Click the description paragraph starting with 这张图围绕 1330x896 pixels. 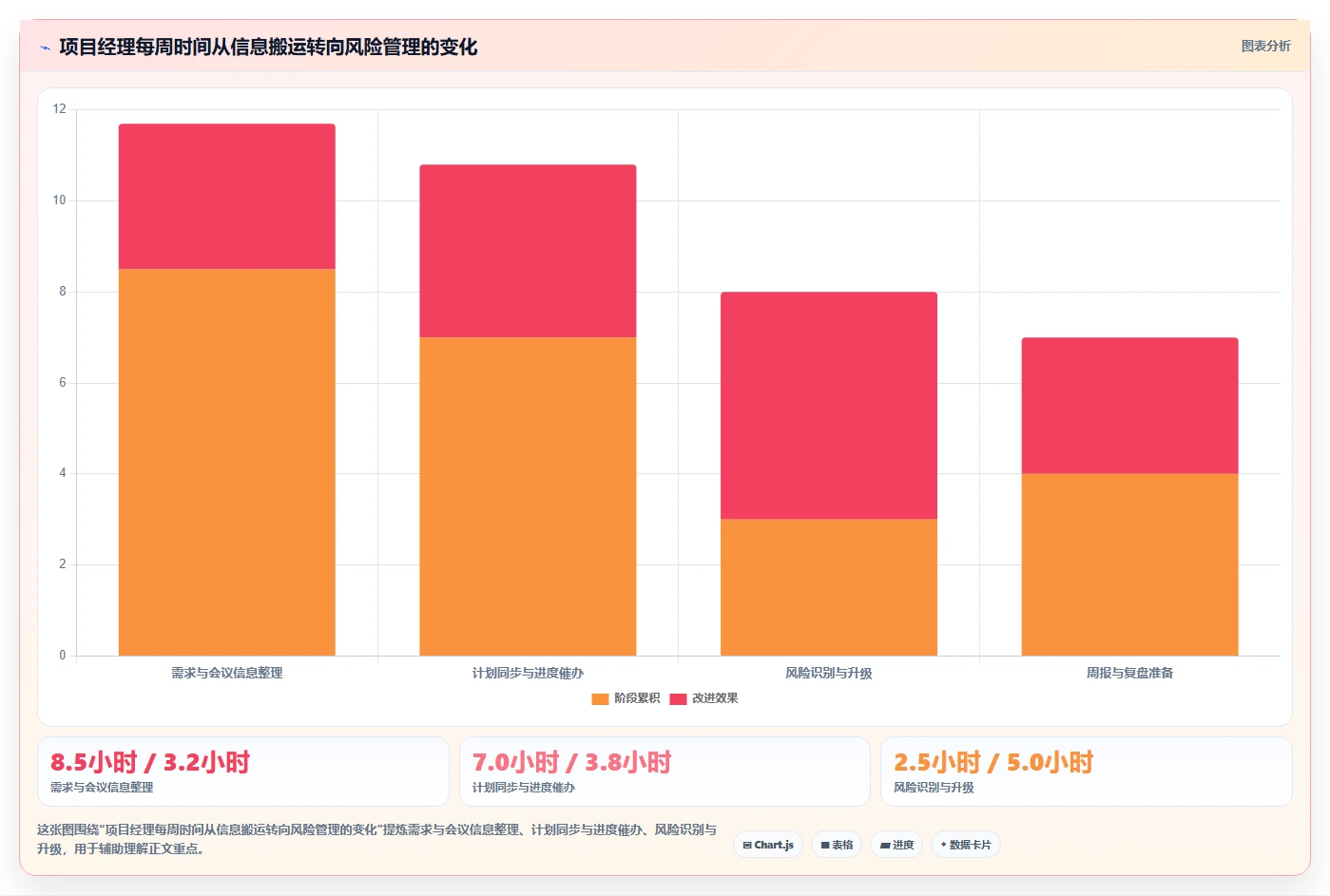377,839
